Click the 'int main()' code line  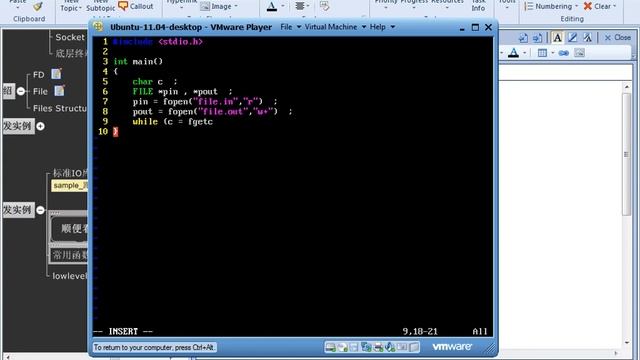point(138,62)
